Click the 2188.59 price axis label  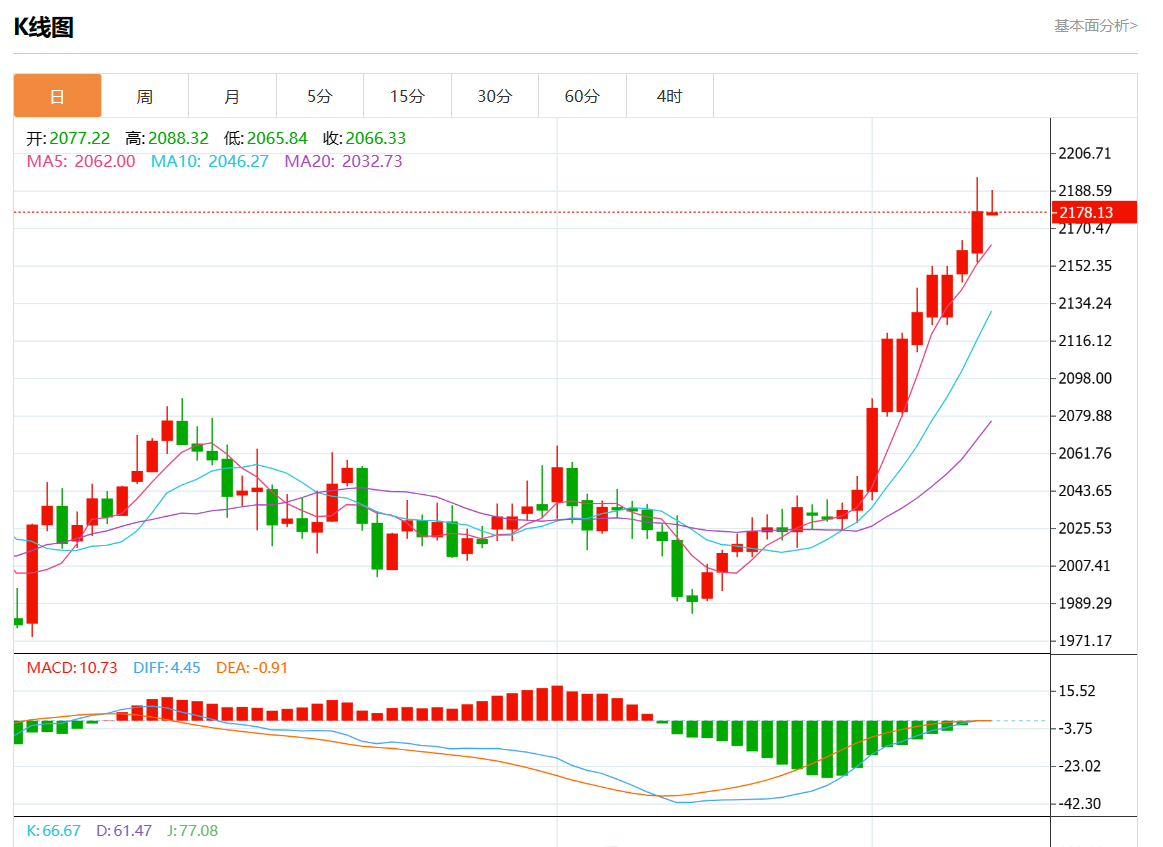[x=1085, y=191]
